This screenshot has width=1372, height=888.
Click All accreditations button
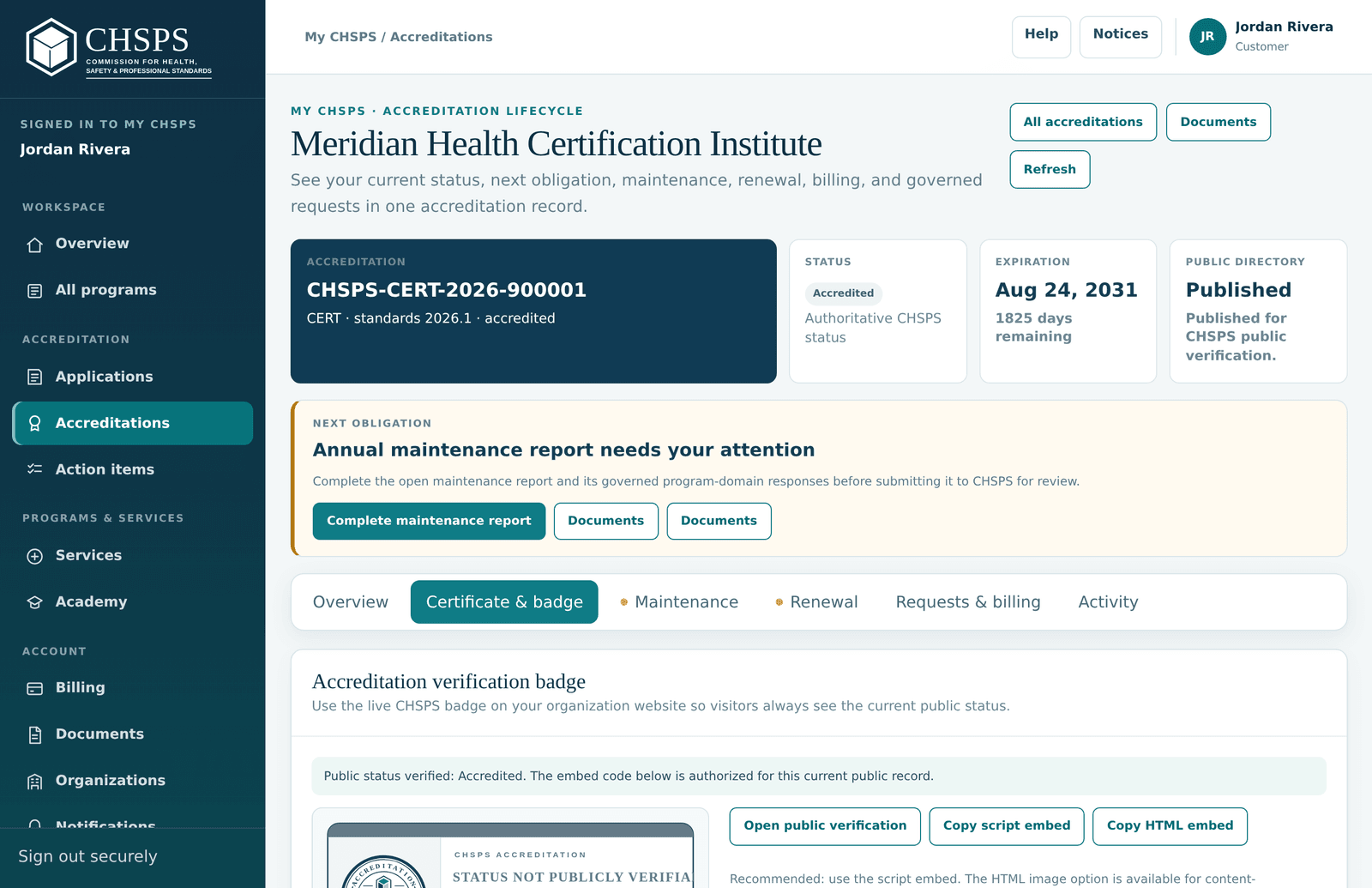(1083, 122)
